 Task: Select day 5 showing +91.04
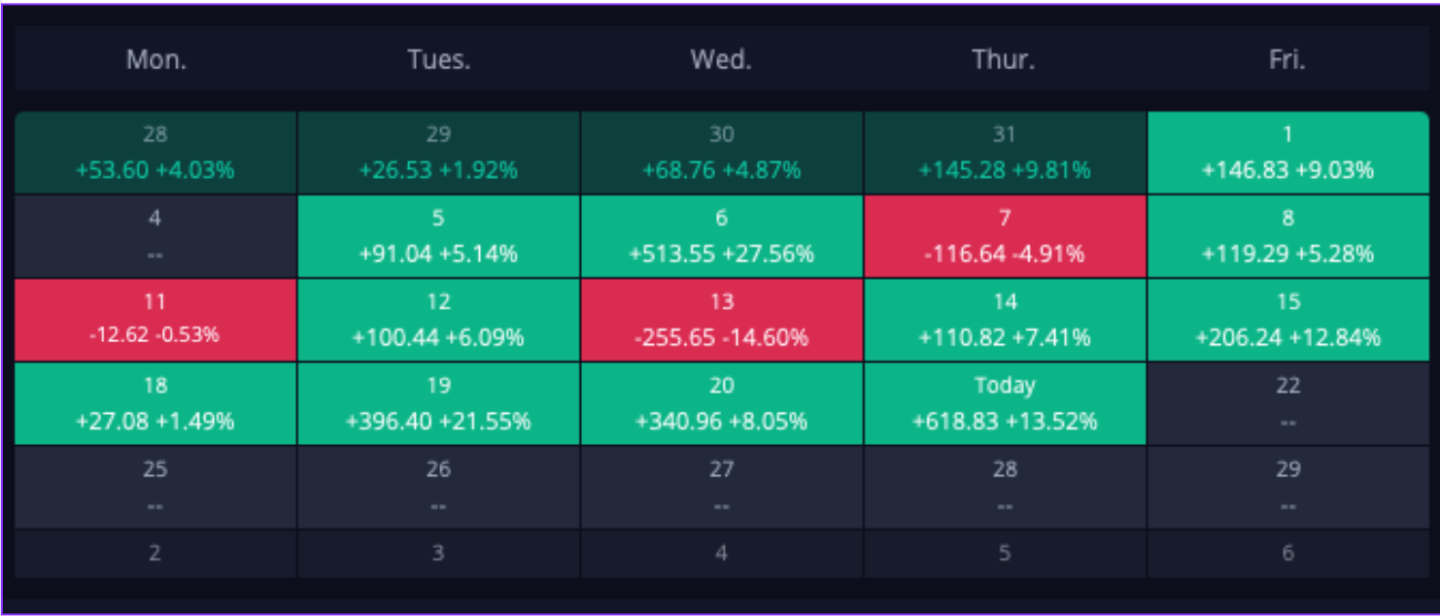pyautogui.click(x=438, y=236)
